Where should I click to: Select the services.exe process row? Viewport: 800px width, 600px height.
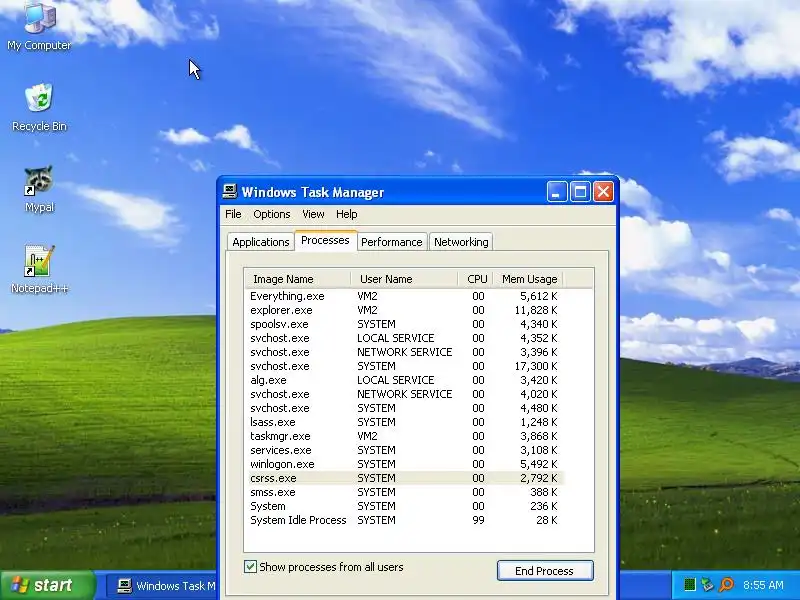(x=404, y=450)
